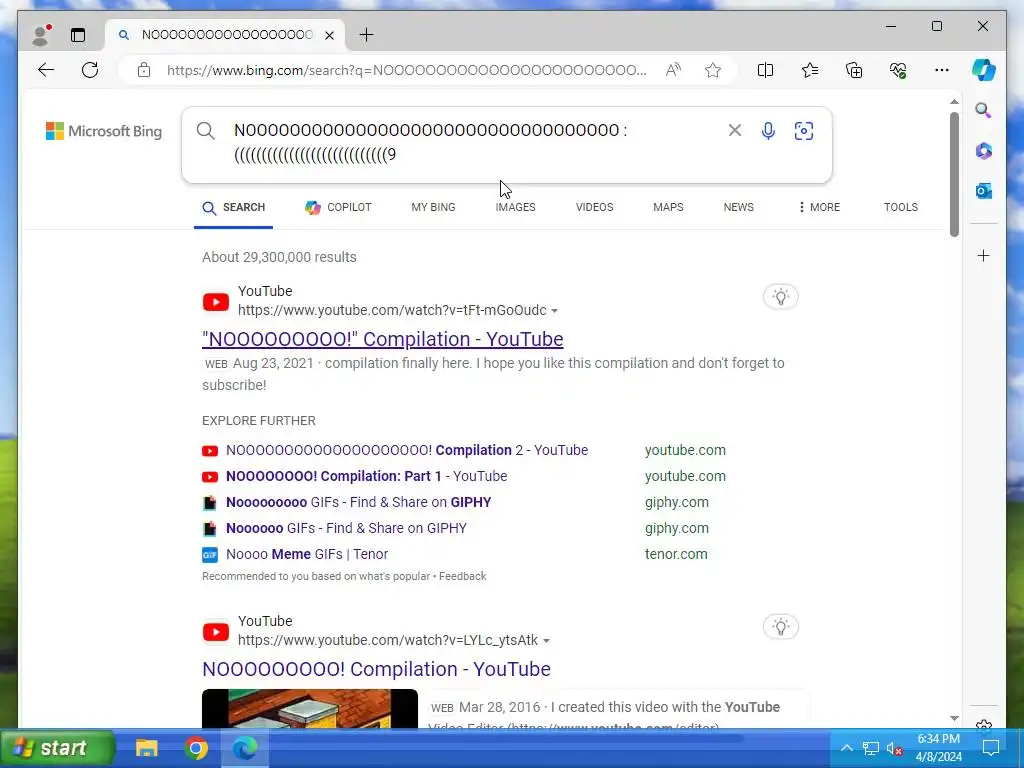The height and width of the screenshot is (768, 1024).
Task: Open Outlook in the sidebar
Action: pos(984,191)
